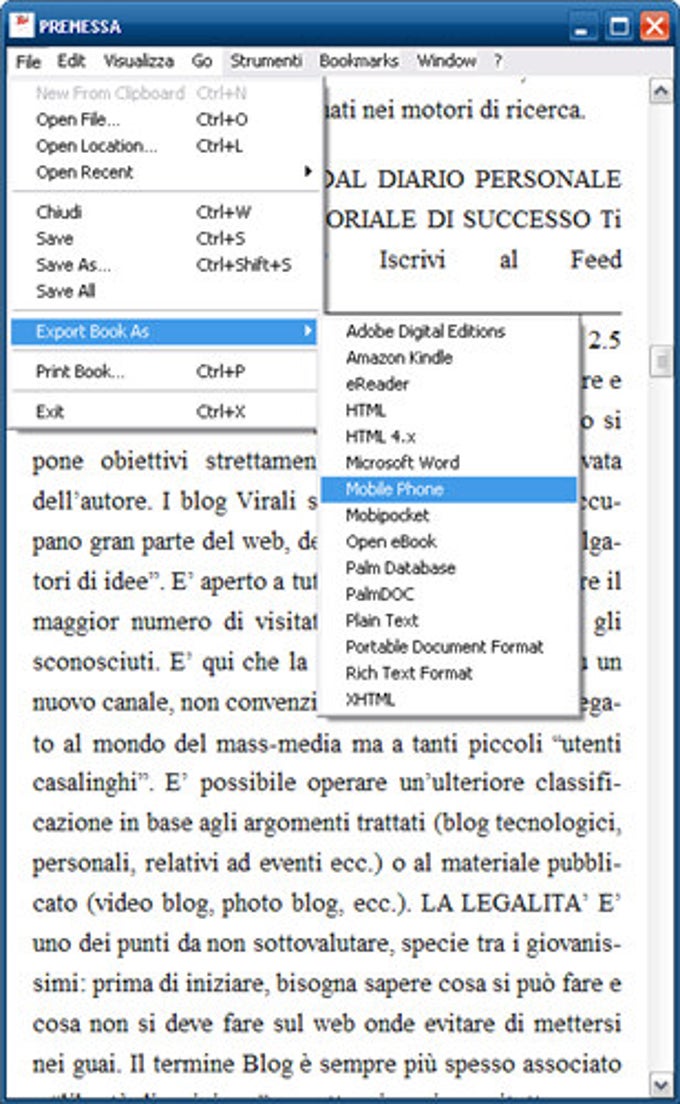Image resolution: width=680 pixels, height=1104 pixels.
Task: Select Open File... from File menu
Action: point(163,120)
